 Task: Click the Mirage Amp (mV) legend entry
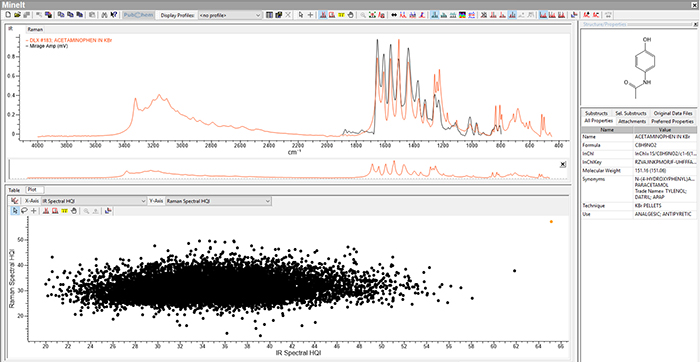click(47, 46)
